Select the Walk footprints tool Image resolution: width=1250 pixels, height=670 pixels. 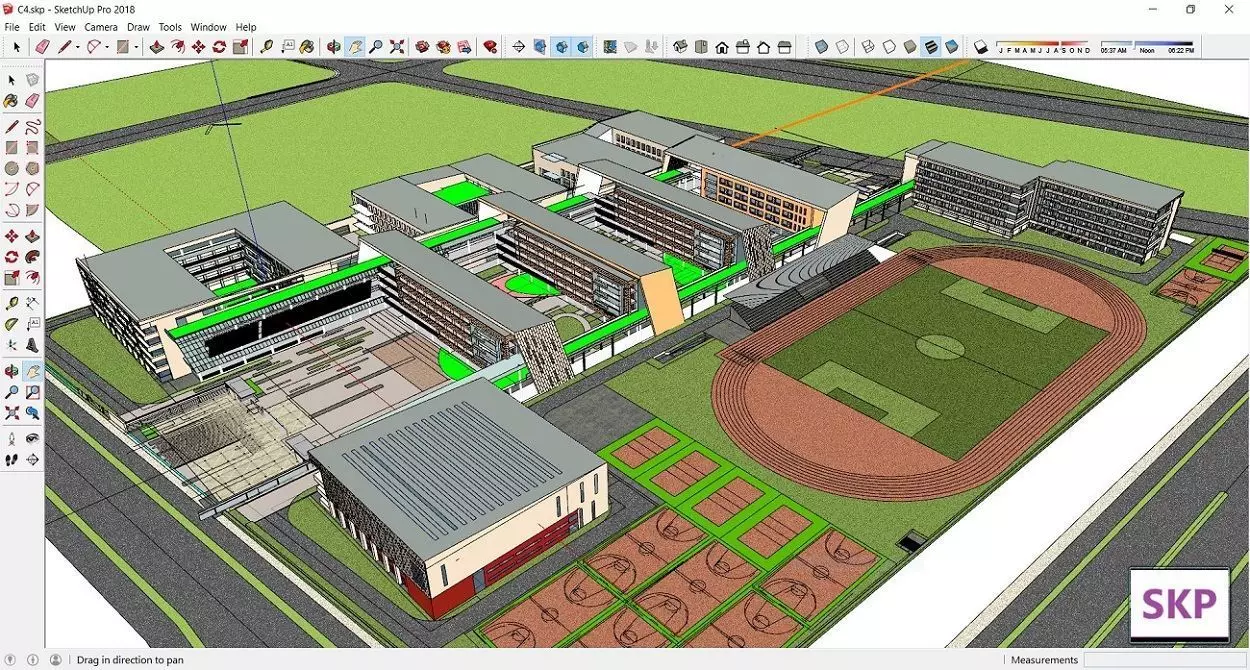pyautogui.click(x=11, y=459)
